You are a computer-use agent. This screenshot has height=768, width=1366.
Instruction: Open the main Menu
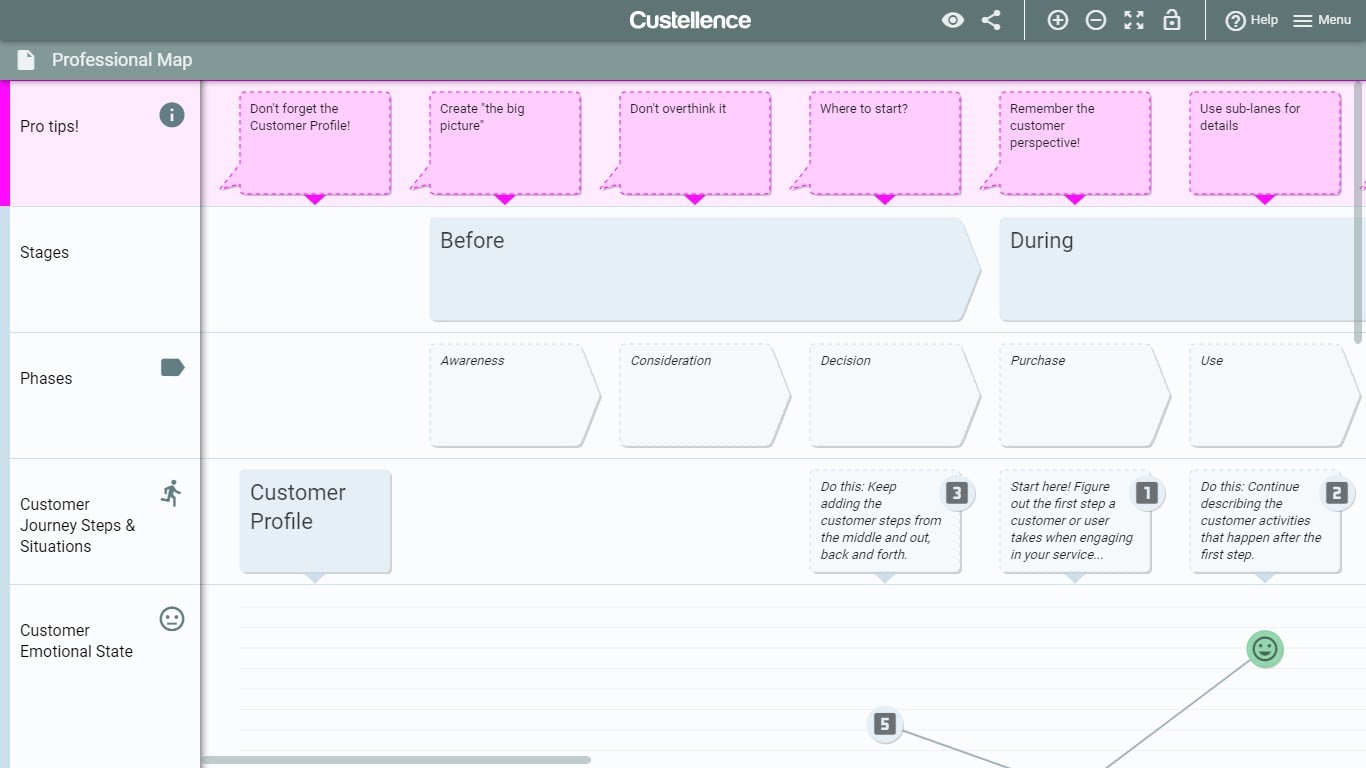click(x=1322, y=20)
